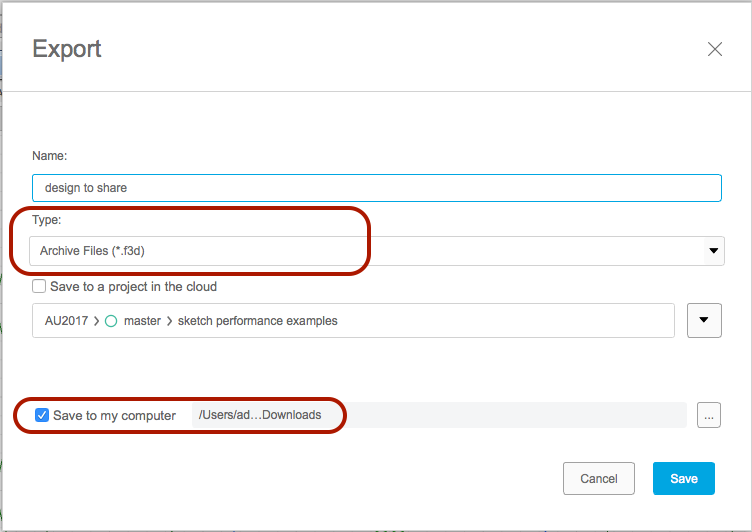Image resolution: width=752 pixels, height=532 pixels.
Task: Open the cloud project location dropdown button
Action: point(704,320)
